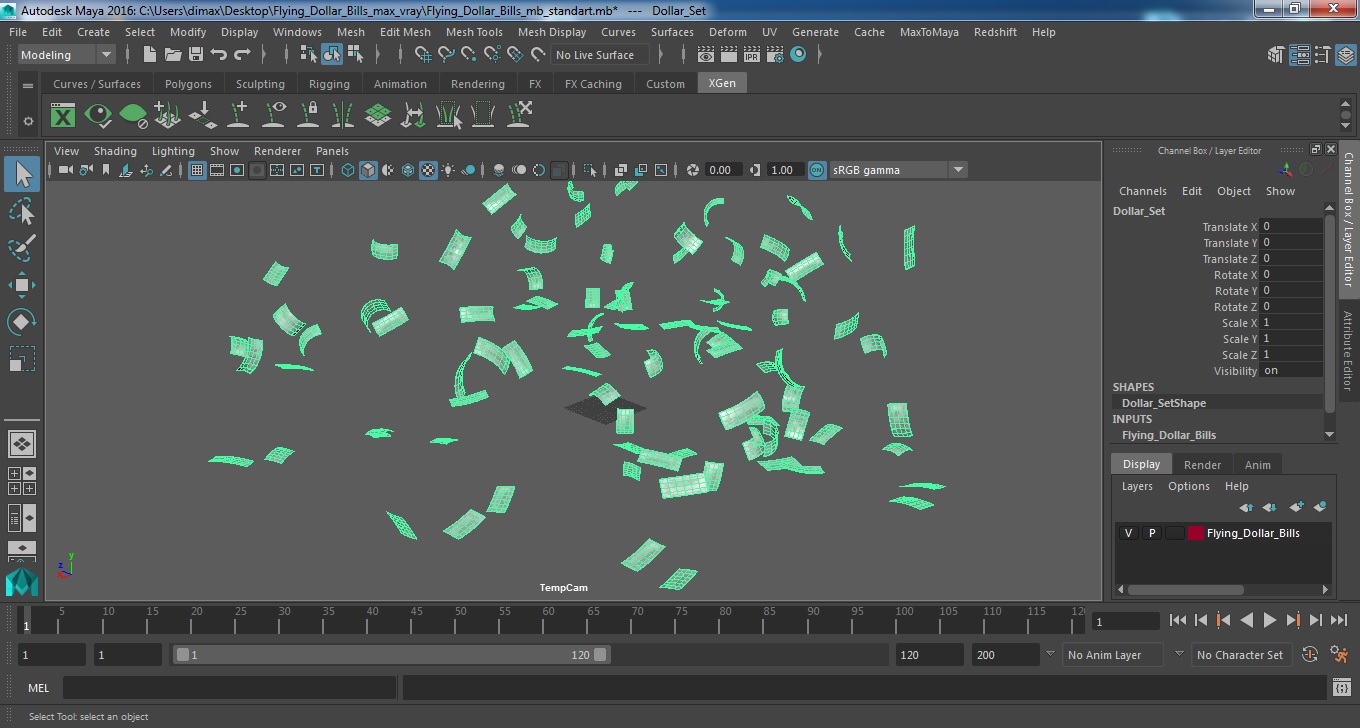Toggle smooth shade all cube in viewport toolbar
The height and width of the screenshot is (728, 1360).
(368, 170)
